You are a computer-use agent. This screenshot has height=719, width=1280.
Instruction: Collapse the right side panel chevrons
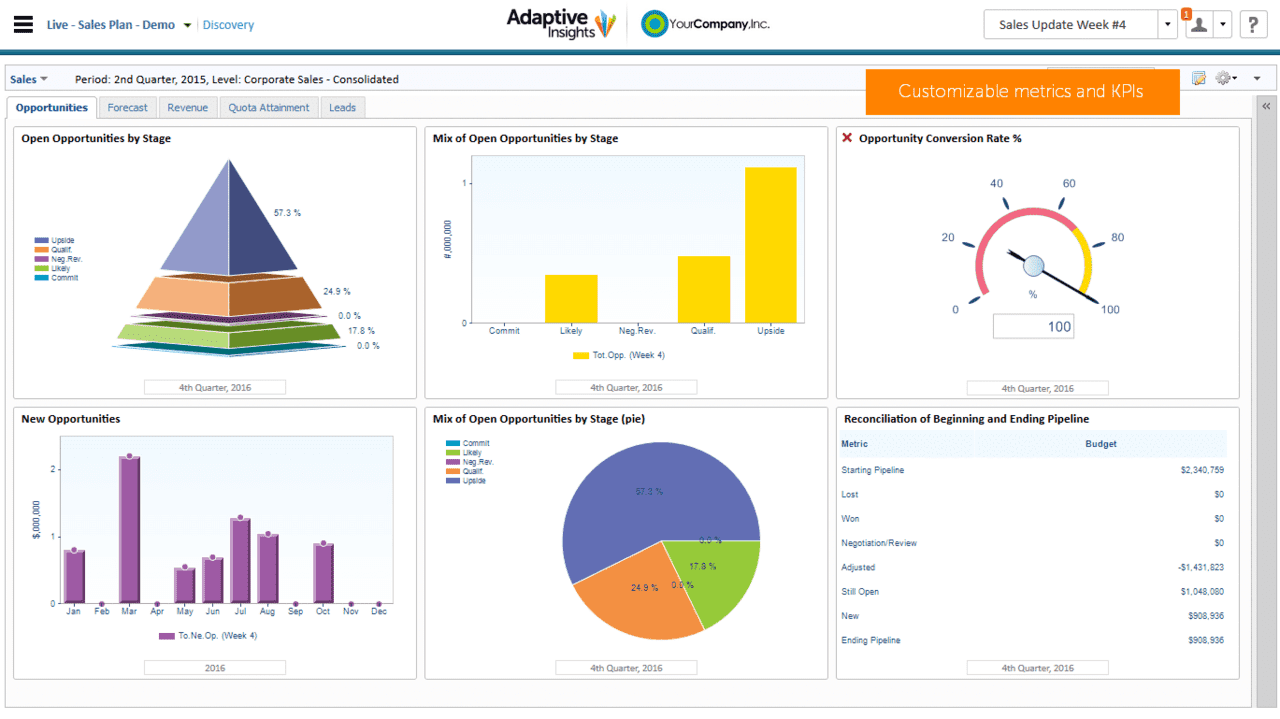pos(1266,106)
